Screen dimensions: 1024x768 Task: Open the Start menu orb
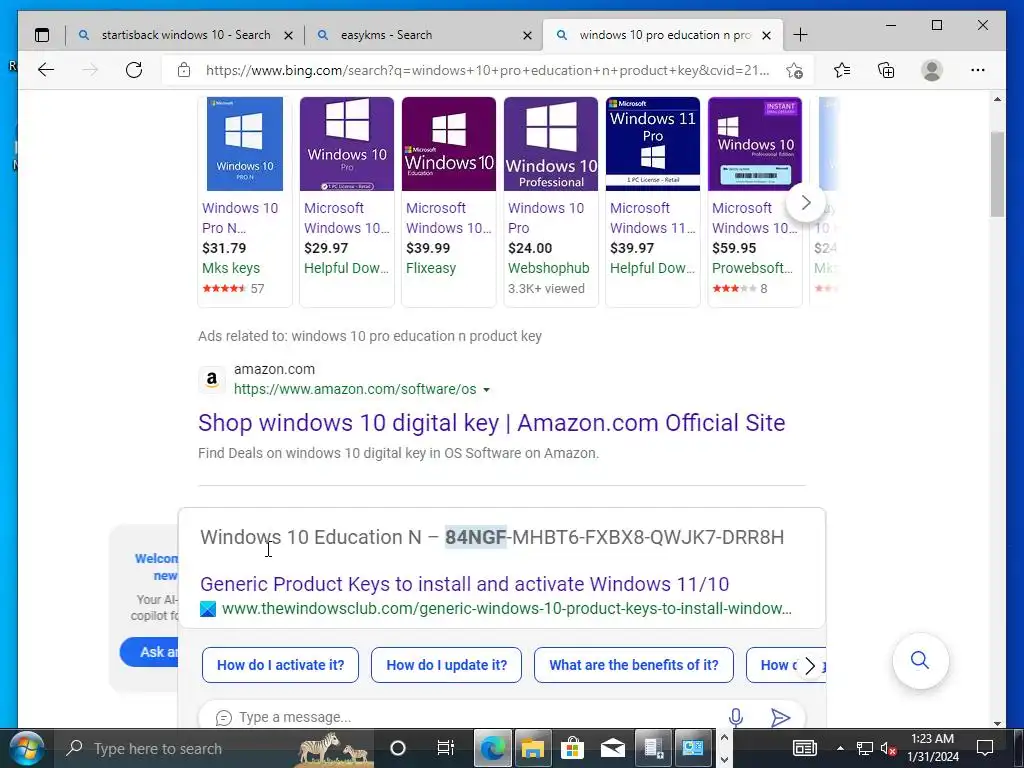tap(26, 748)
